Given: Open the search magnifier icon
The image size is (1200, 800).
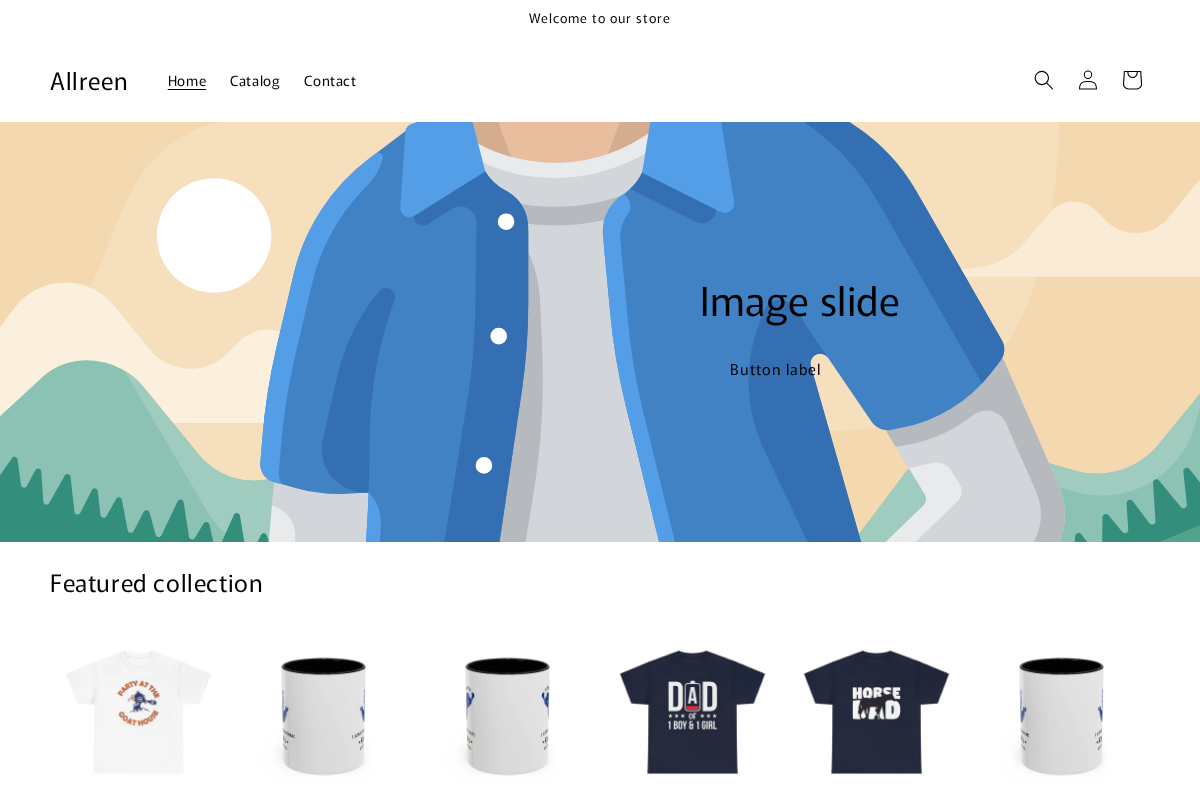Looking at the screenshot, I should pos(1043,80).
